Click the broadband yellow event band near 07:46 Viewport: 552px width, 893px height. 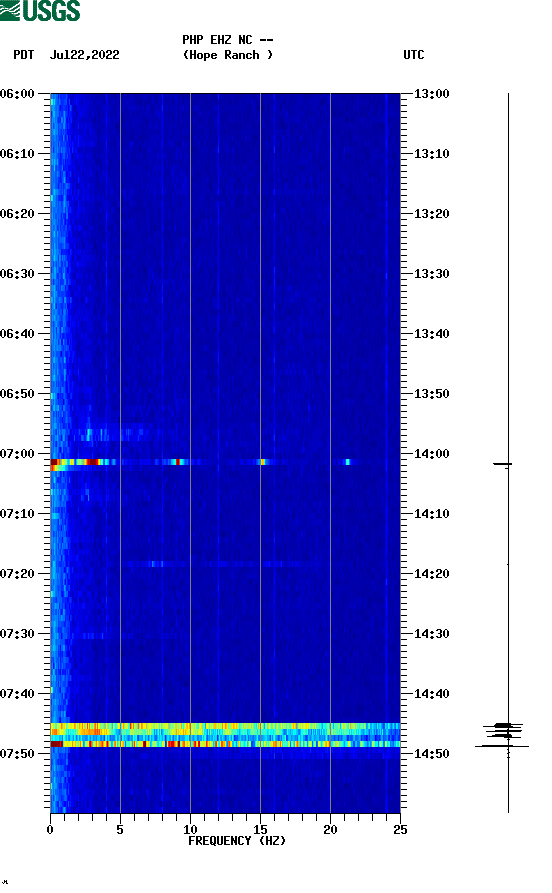click(x=226, y=729)
